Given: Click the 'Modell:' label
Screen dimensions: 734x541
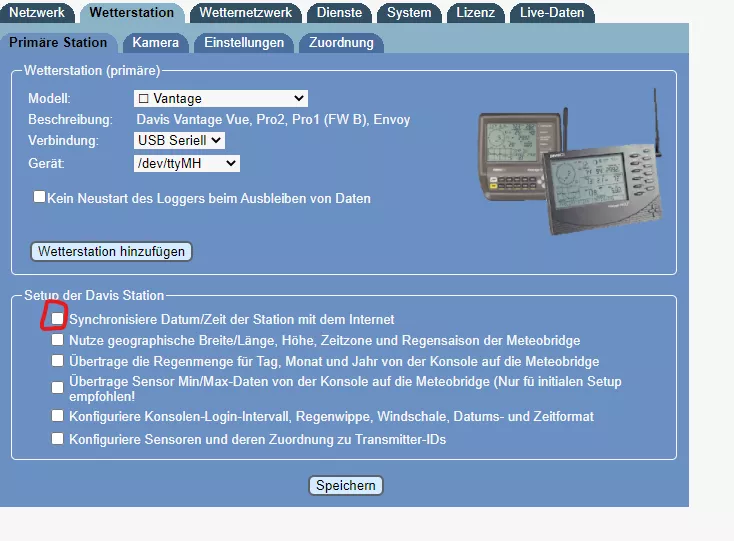Looking at the screenshot, I should [x=49, y=98].
